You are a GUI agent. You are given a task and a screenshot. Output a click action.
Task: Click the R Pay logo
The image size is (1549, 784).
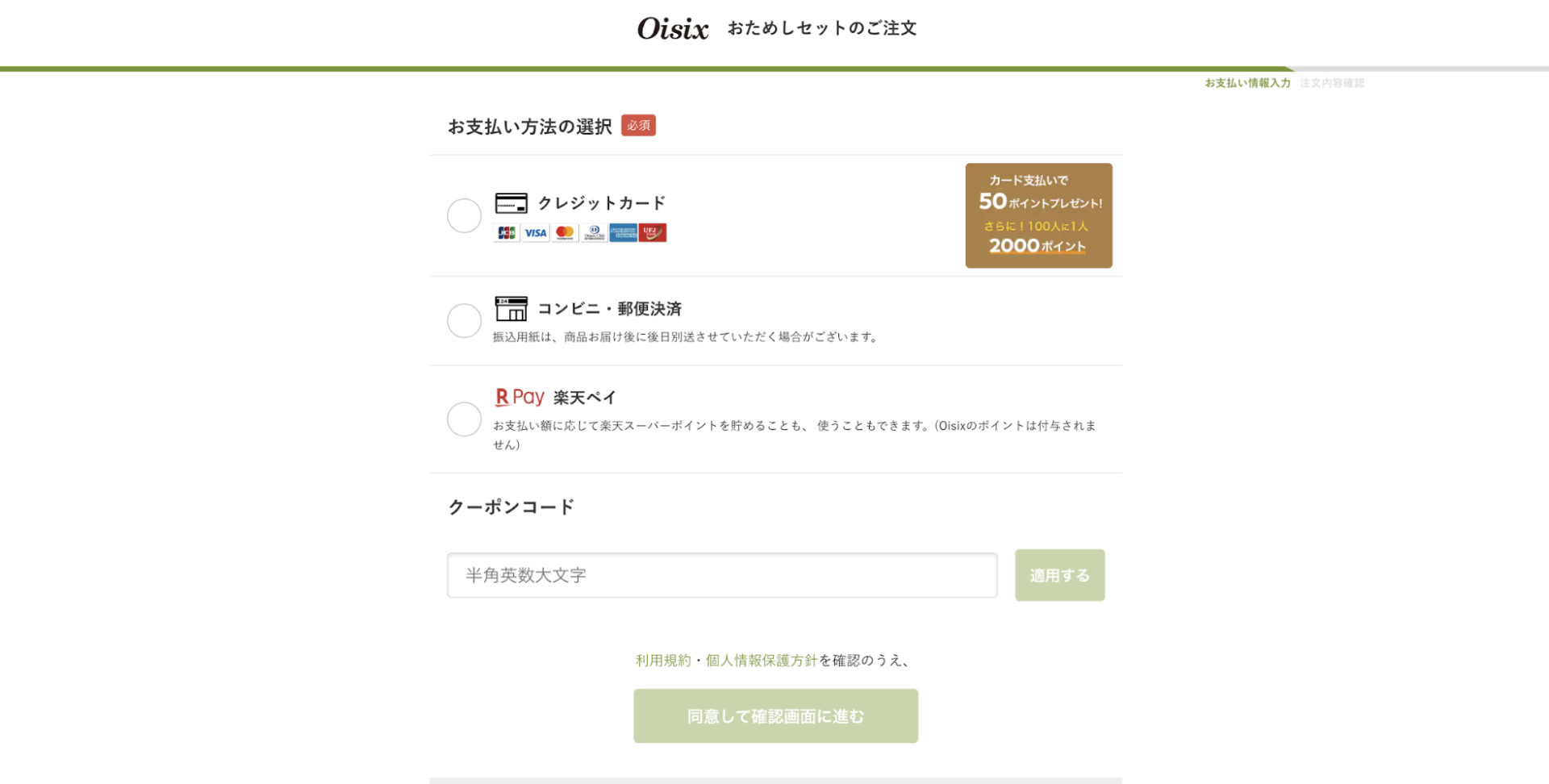coord(518,396)
